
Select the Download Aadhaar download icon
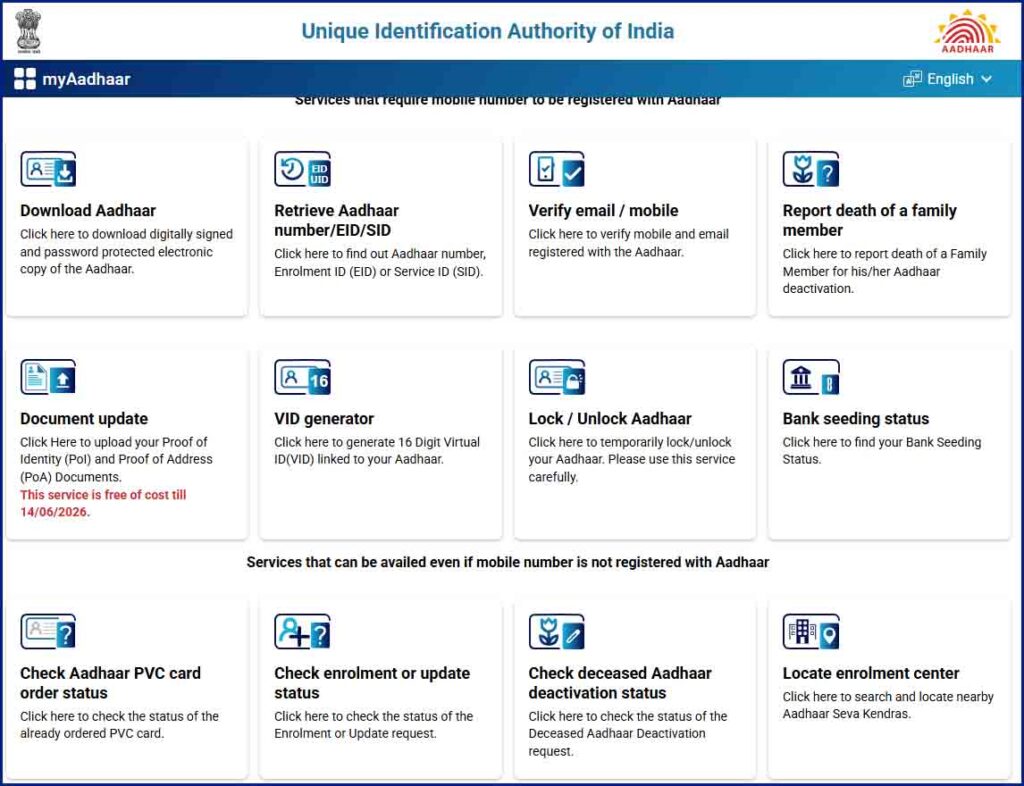coord(46,169)
